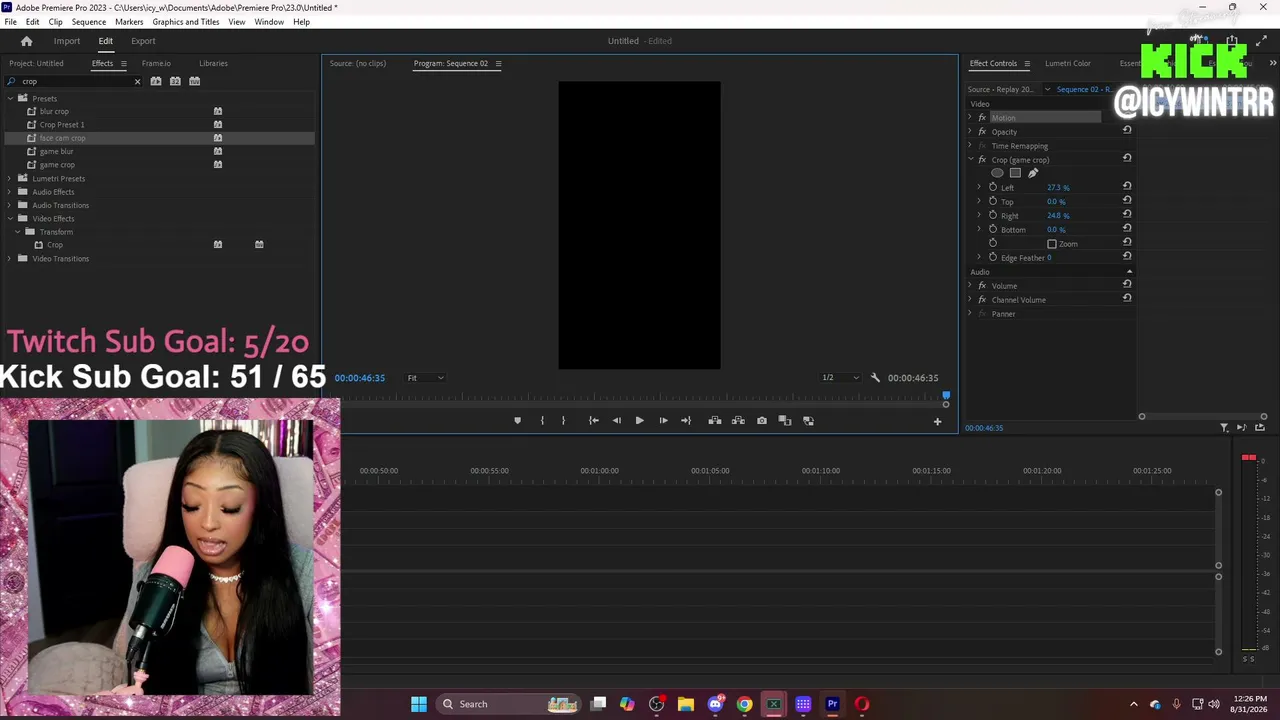The width and height of the screenshot is (1280, 720).
Task: Open the Effects panel menu
Action: coord(124,64)
